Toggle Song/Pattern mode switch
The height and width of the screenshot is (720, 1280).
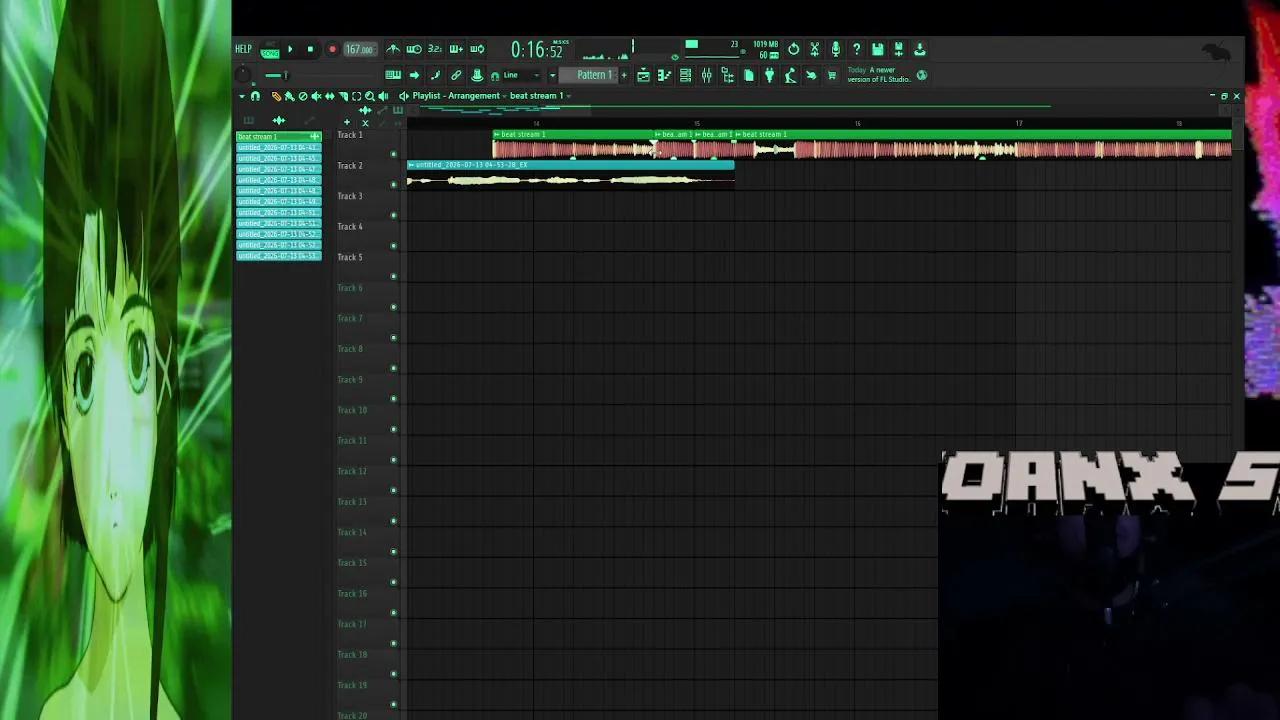[270, 51]
